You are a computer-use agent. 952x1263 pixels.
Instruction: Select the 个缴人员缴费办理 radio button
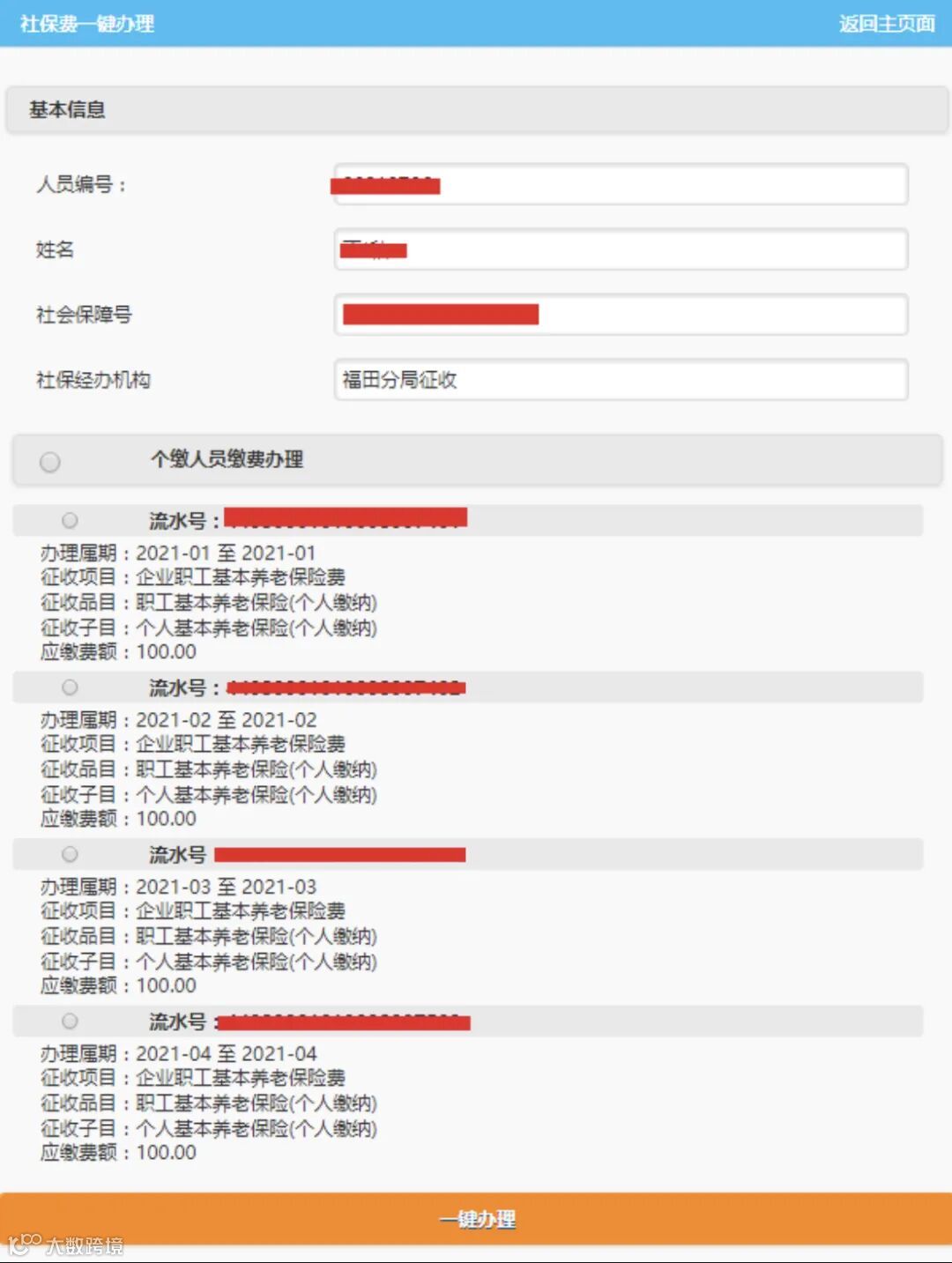click(50, 462)
